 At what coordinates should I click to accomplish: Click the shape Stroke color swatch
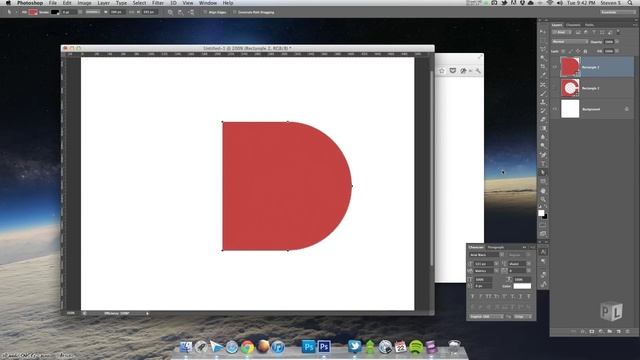click(x=55, y=12)
